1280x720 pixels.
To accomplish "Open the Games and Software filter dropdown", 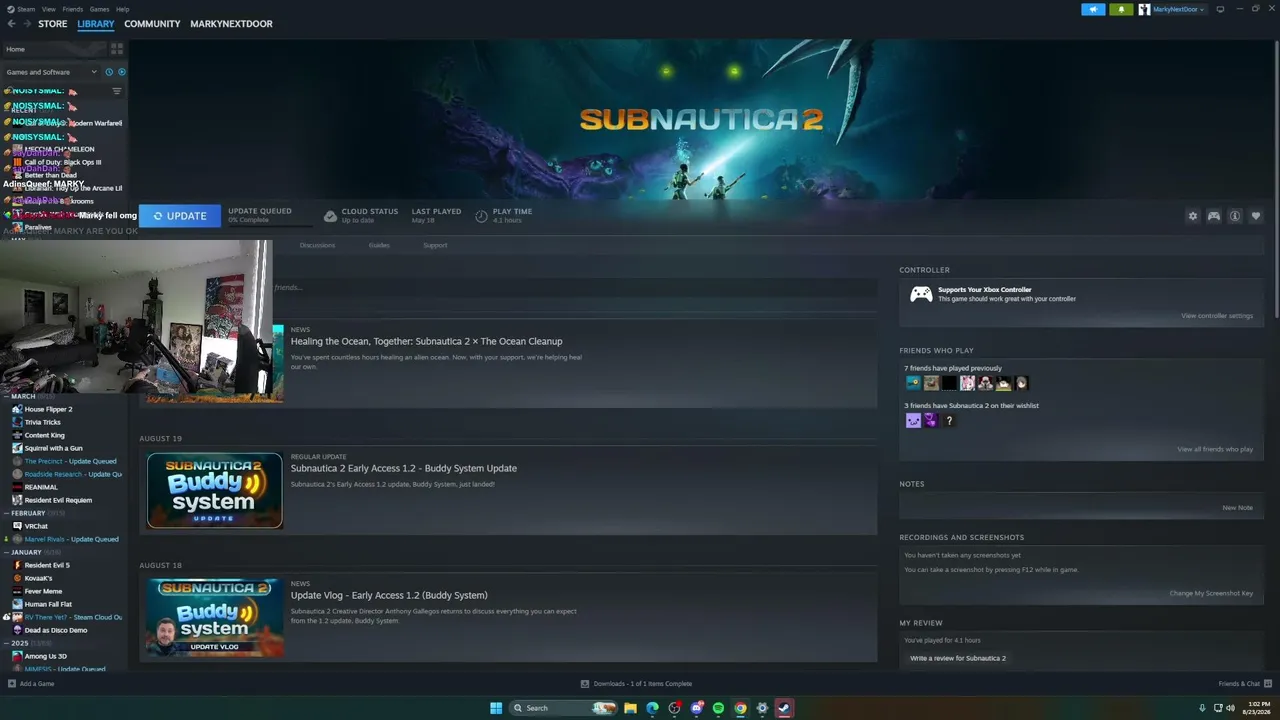I will tap(52, 72).
